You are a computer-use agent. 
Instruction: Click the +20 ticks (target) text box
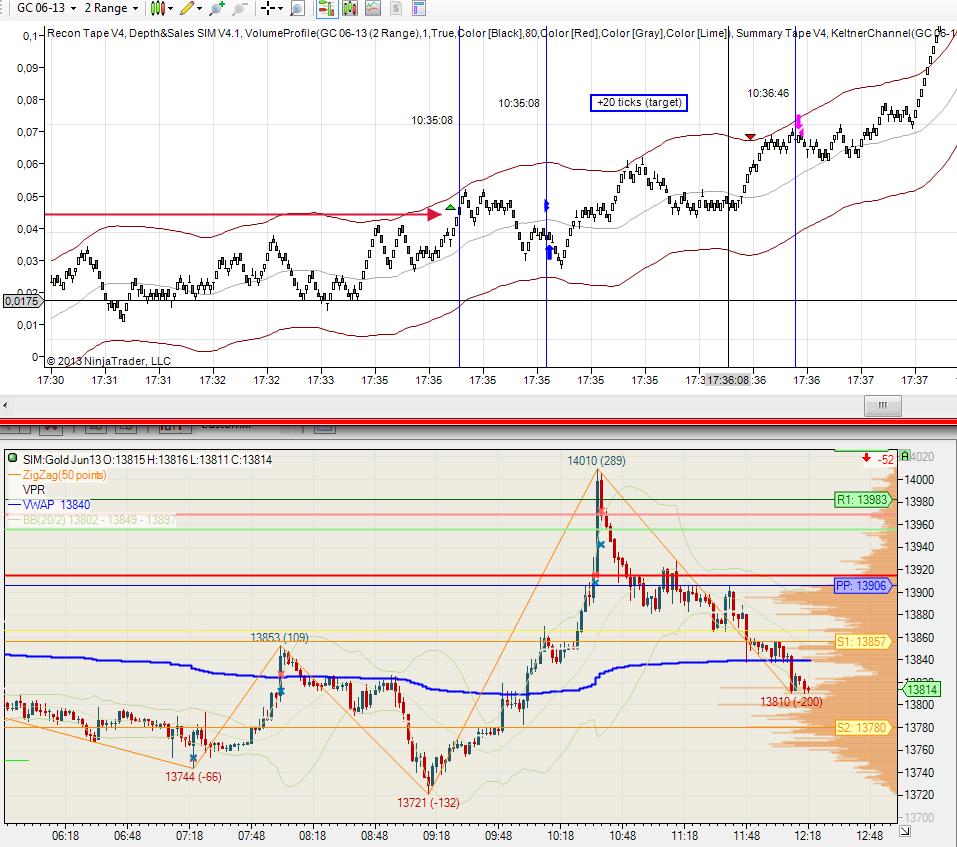[639, 103]
